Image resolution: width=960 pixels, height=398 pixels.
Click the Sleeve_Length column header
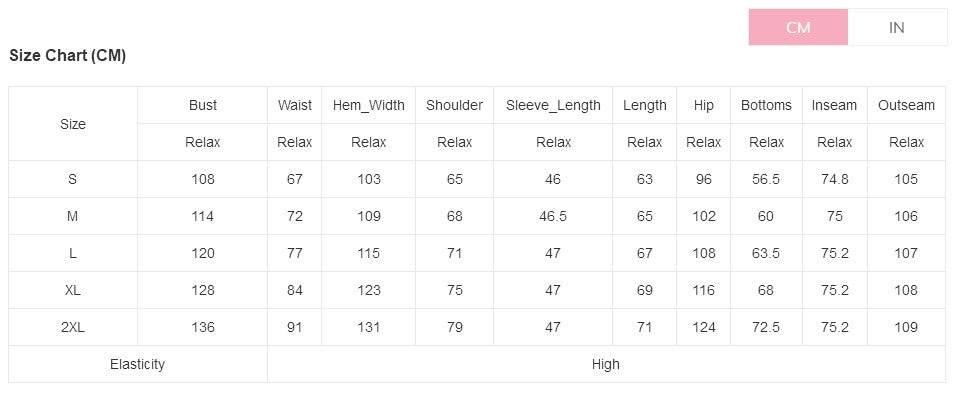click(553, 105)
